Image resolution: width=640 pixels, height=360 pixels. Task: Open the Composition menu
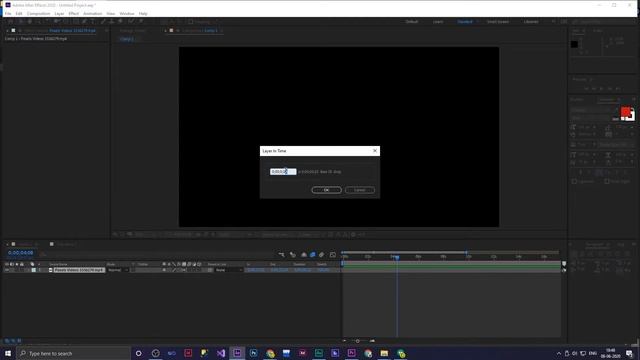click(x=38, y=13)
